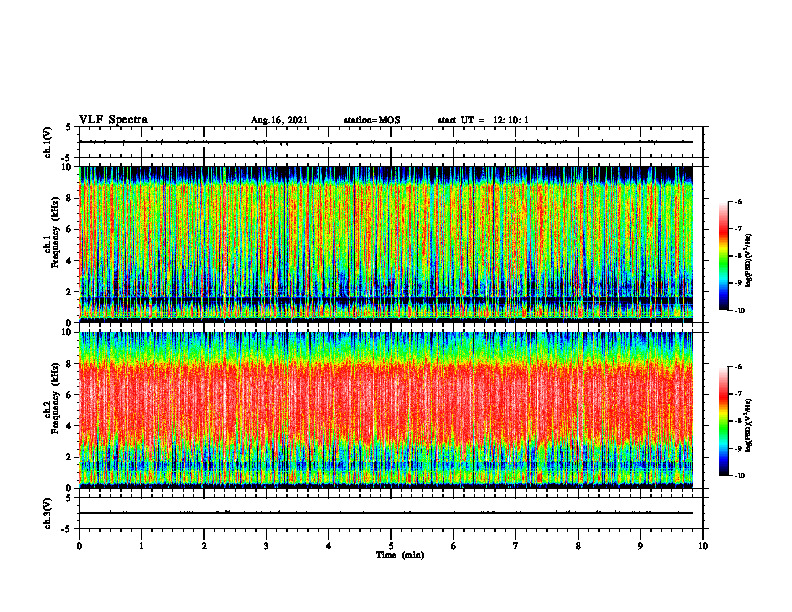Click the time axis tick label "10"
Viewport: 792px width, 612px height.
point(703,546)
